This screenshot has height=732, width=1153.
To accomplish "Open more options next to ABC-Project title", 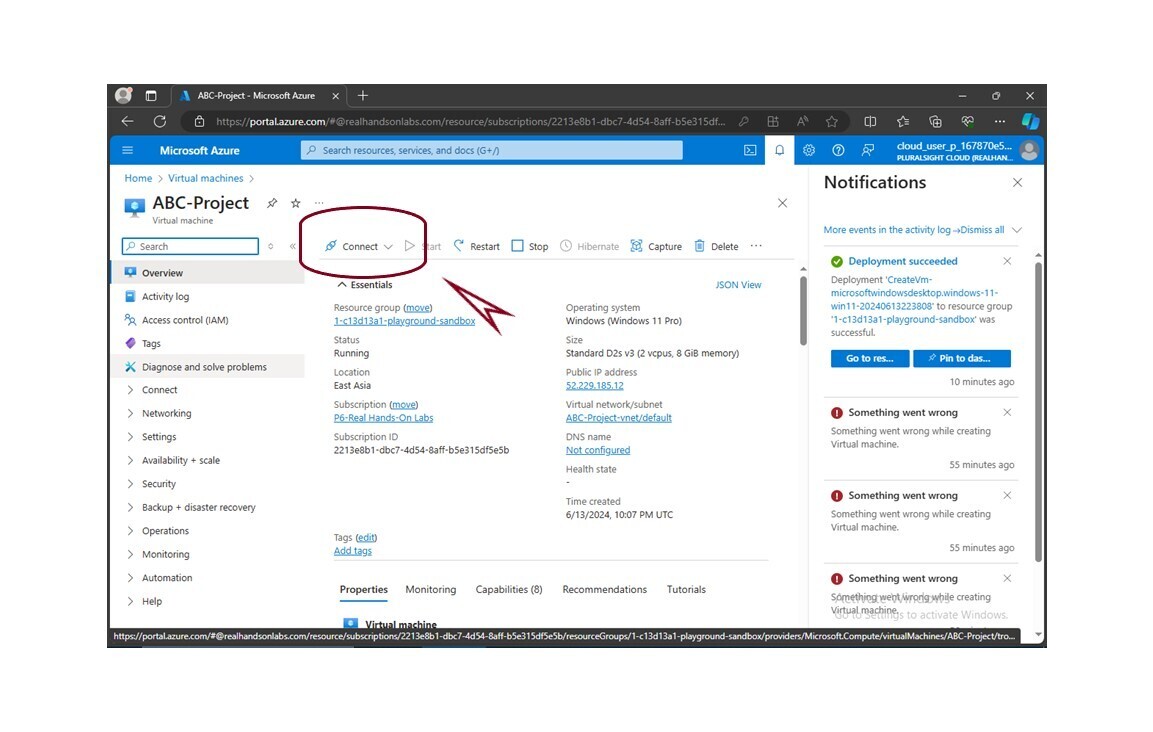I will (319, 202).
